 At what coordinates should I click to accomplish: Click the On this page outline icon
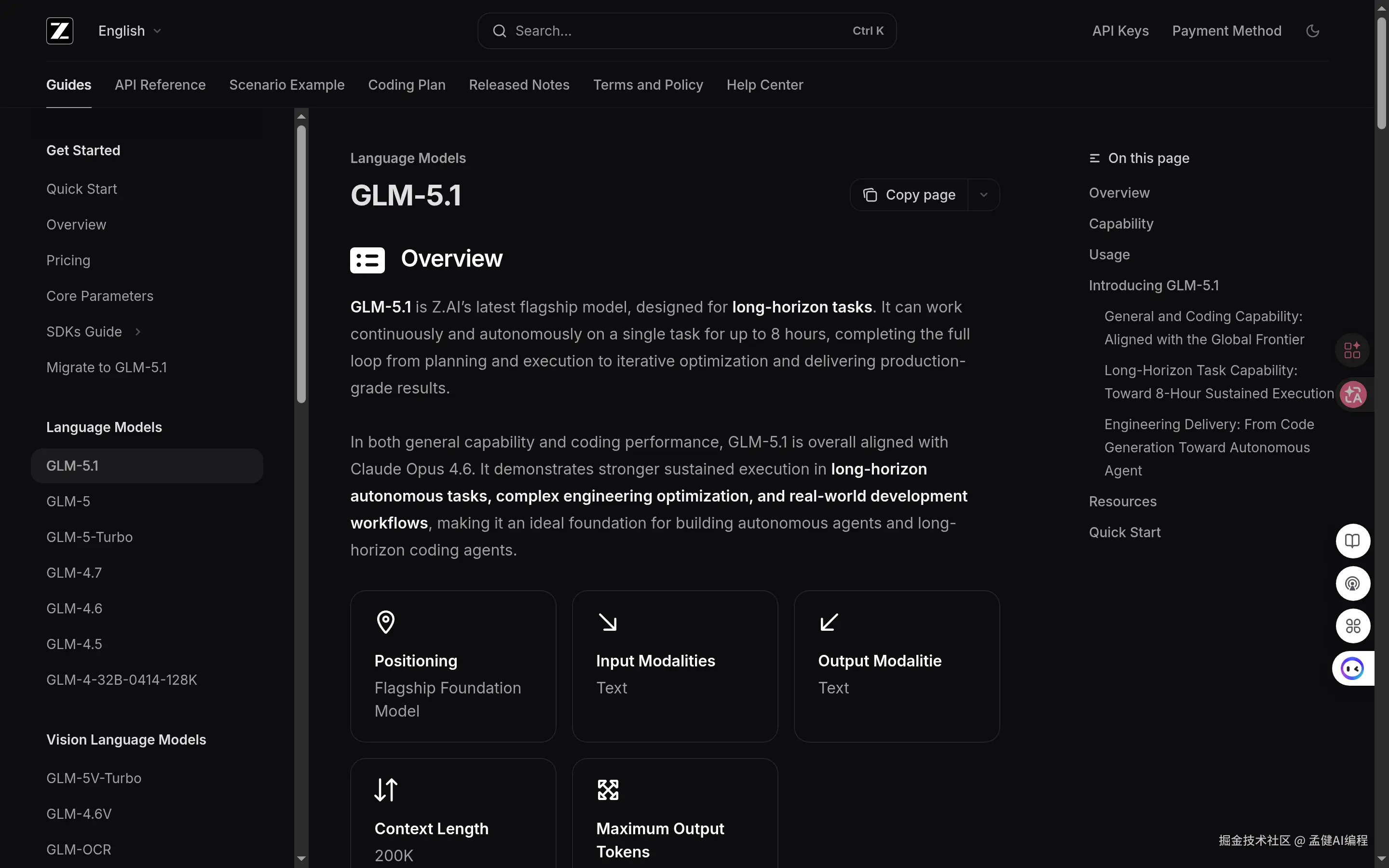point(1093,157)
